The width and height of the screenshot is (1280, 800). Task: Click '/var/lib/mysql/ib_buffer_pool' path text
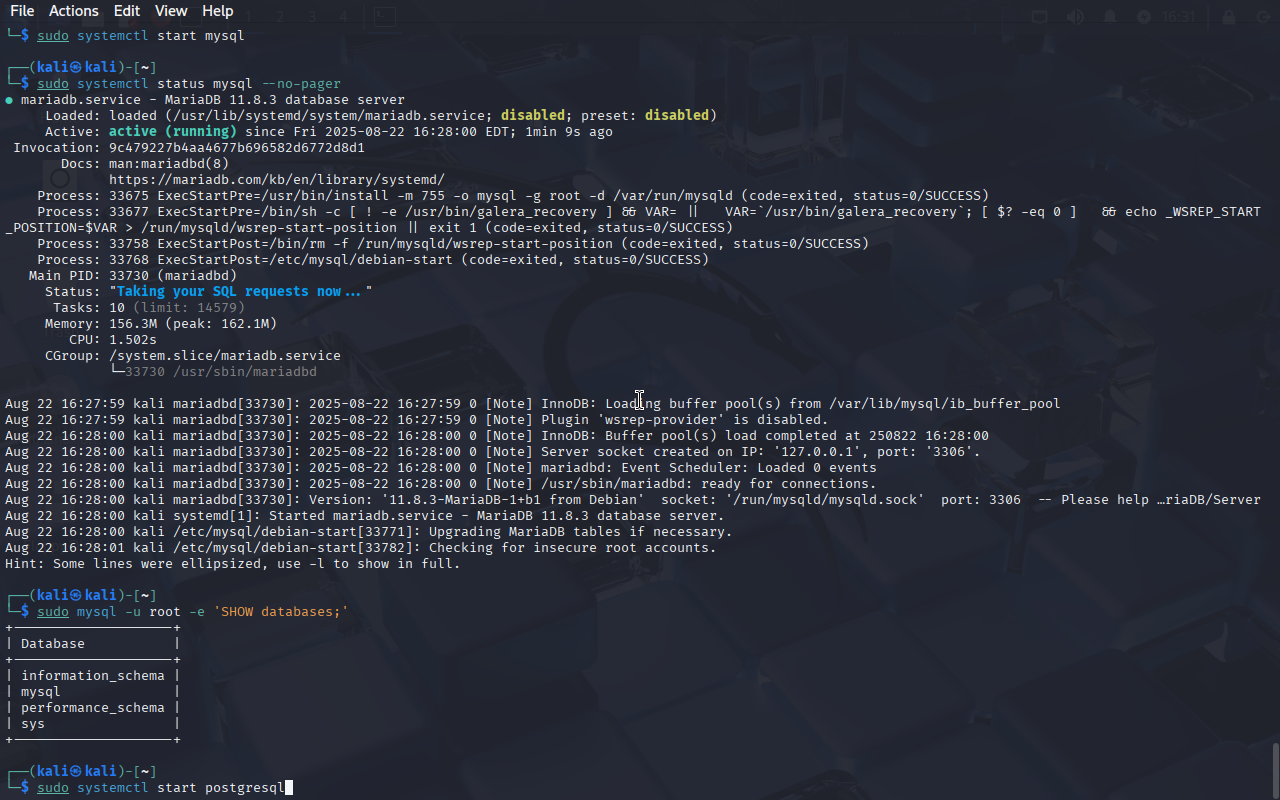tap(945, 404)
